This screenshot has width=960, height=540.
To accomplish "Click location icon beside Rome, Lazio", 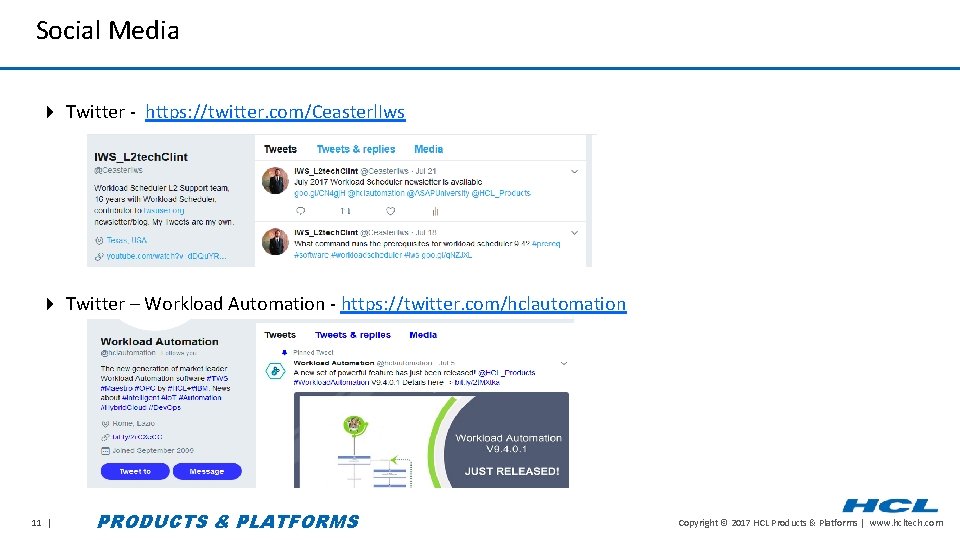I will [x=105, y=423].
